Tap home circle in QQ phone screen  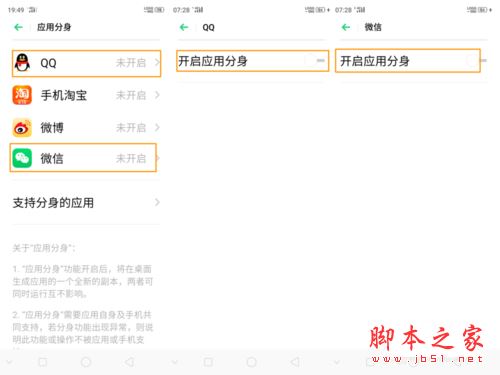(251, 362)
